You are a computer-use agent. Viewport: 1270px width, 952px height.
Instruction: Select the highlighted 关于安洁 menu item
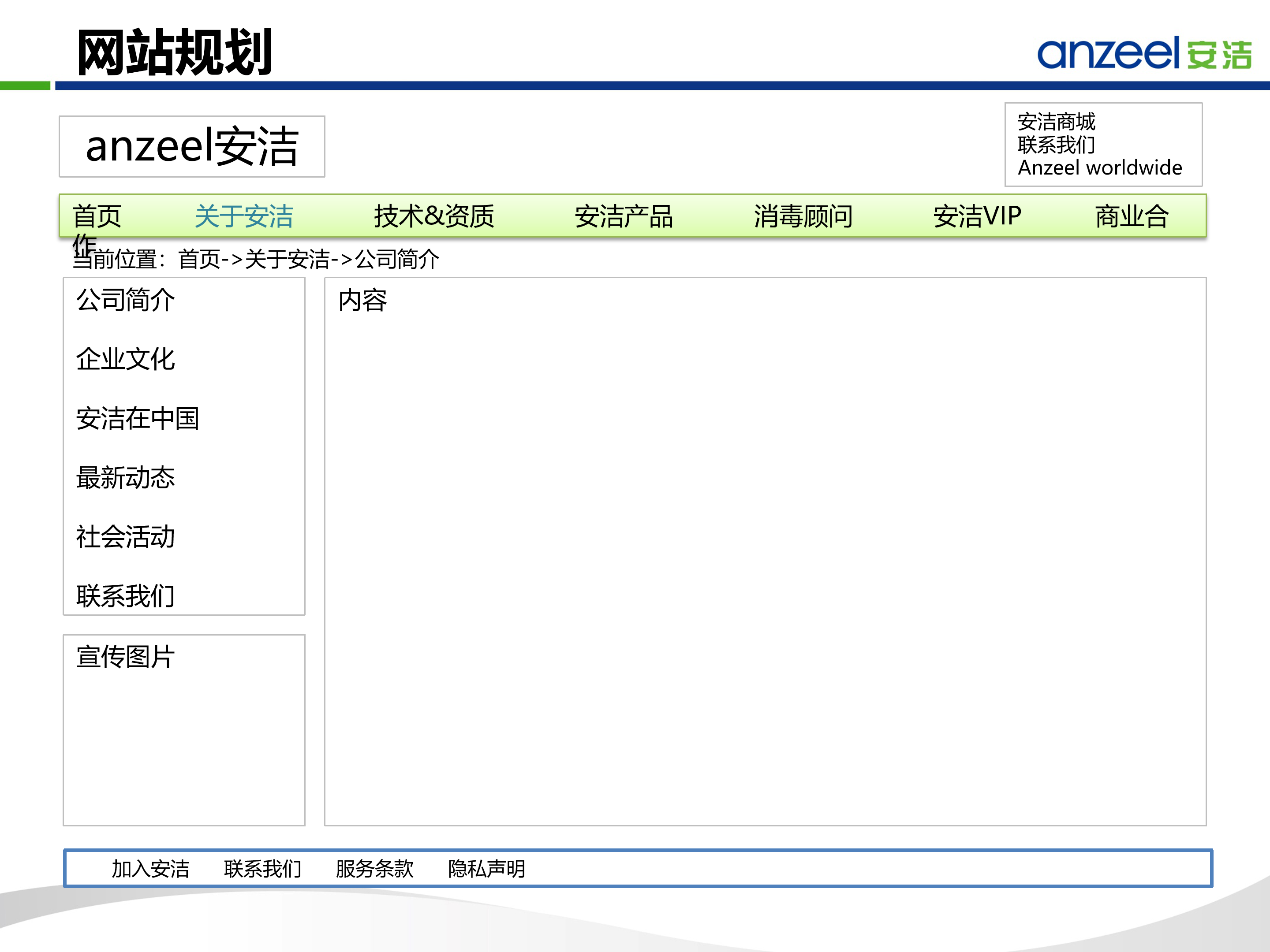[245, 216]
